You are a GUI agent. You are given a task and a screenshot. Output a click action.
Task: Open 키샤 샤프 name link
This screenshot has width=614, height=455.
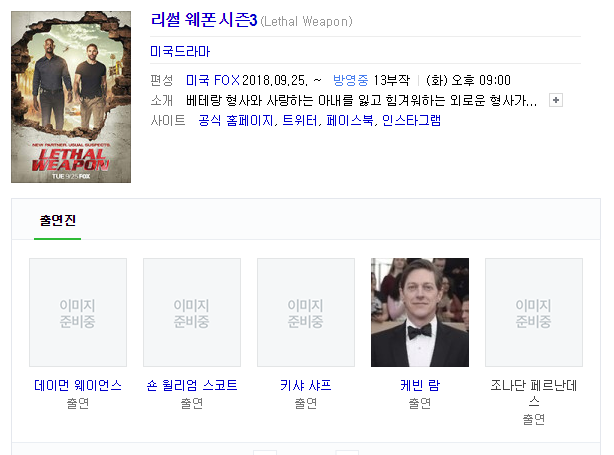tap(306, 385)
